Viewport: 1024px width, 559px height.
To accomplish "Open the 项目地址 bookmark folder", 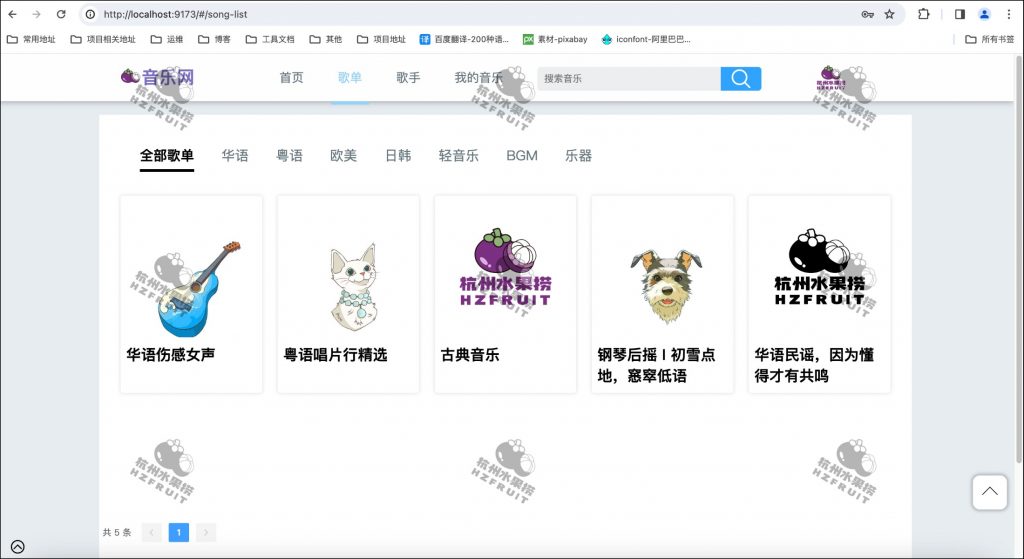I will tap(381, 39).
